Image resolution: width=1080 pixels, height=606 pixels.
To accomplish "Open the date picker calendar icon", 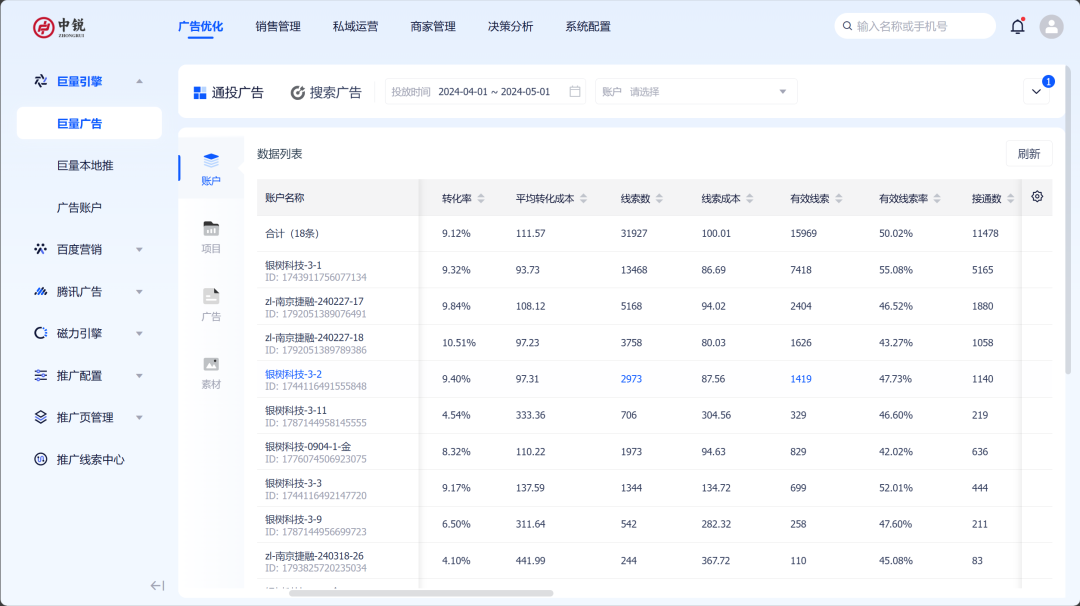I will point(575,90).
